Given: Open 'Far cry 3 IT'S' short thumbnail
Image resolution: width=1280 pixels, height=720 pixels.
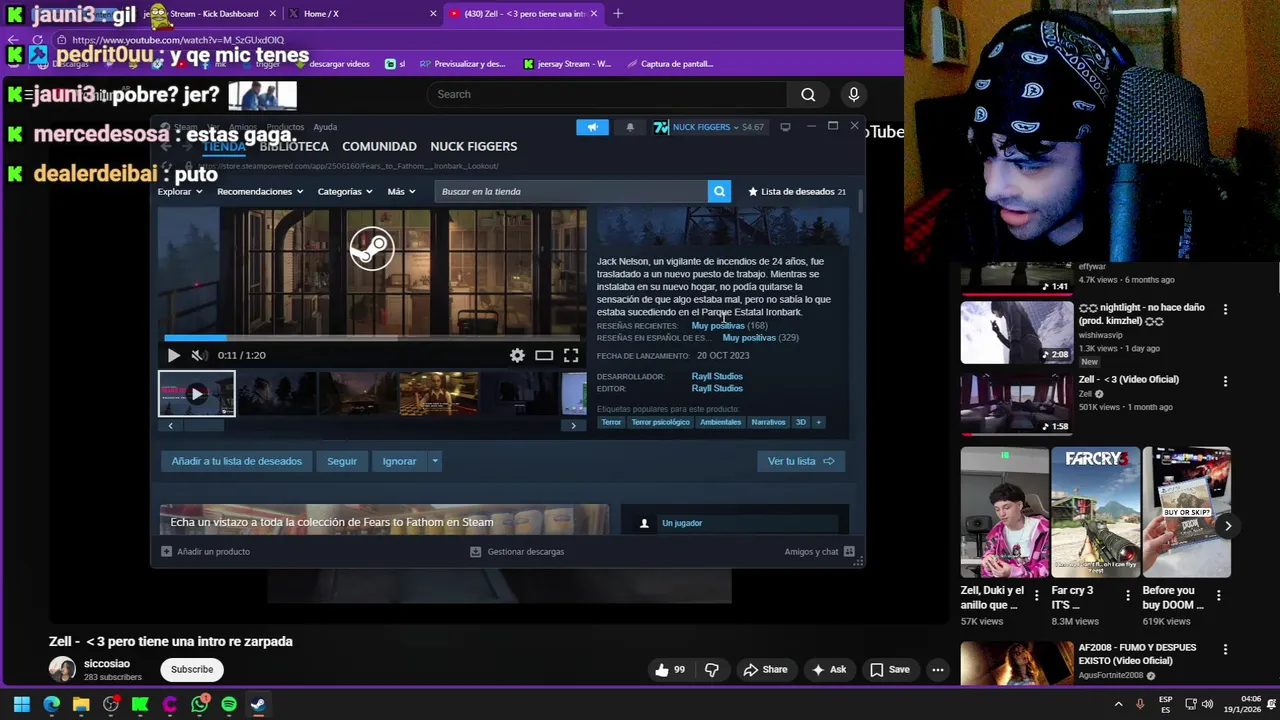Looking at the screenshot, I should click(1095, 512).
